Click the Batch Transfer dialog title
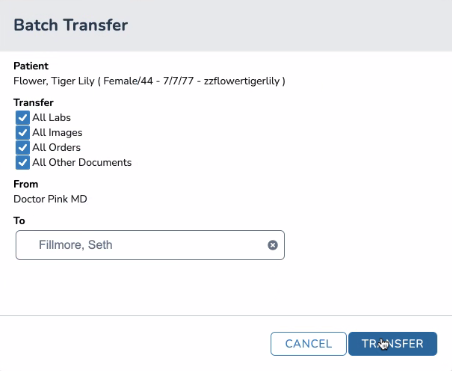The height and width of the screenshot is (371, 452). [x=71, y=25]
